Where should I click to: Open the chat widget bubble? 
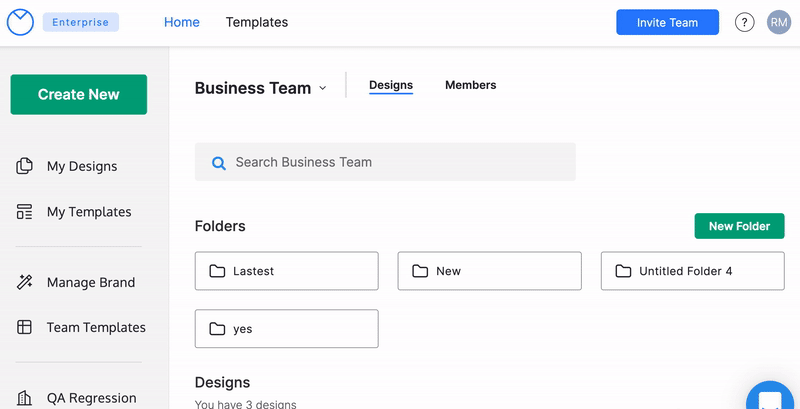pyautogui.click(x=771, y=398)
